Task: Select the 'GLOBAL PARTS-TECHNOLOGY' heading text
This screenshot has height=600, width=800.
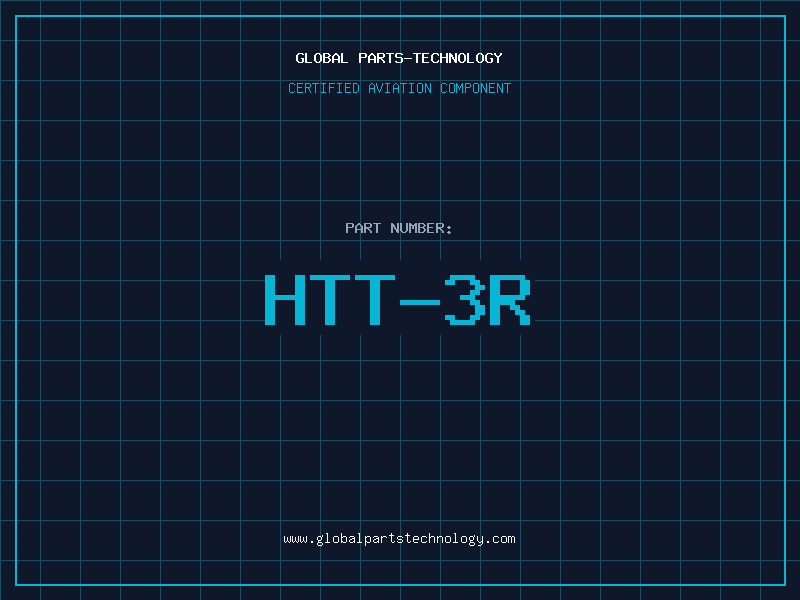Action: (x=399, y=58)
